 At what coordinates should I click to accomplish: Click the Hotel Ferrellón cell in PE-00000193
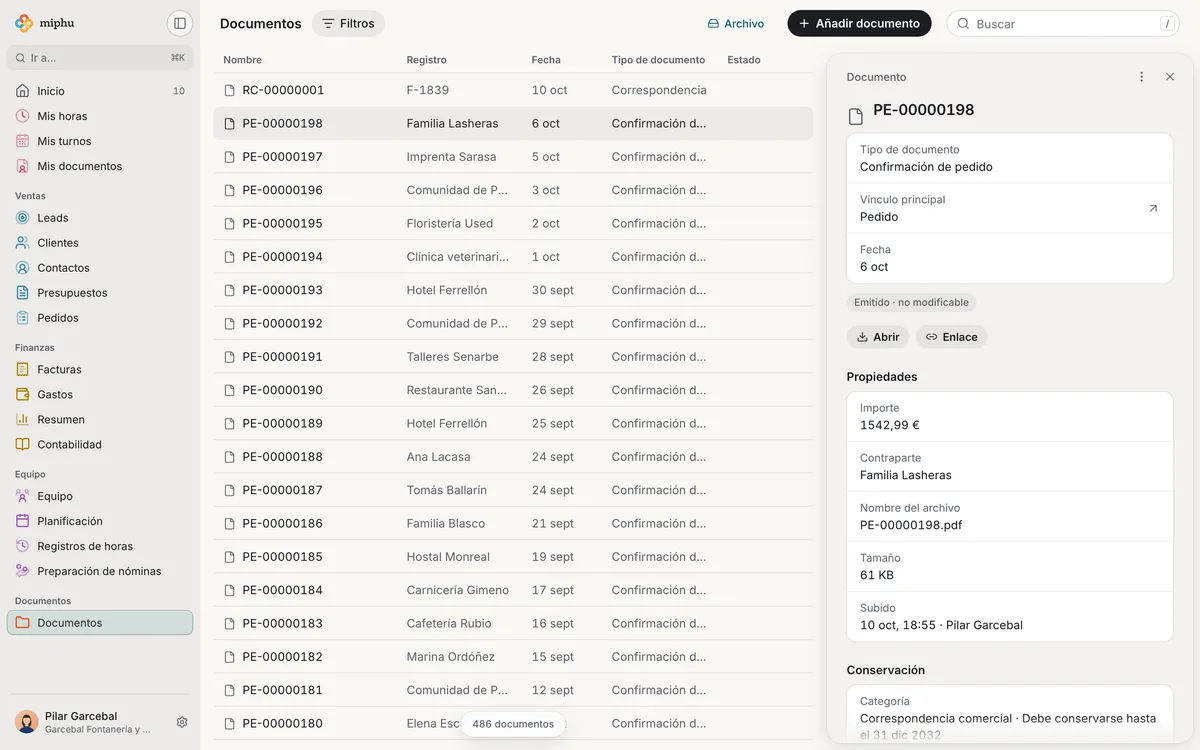[447, 290]
